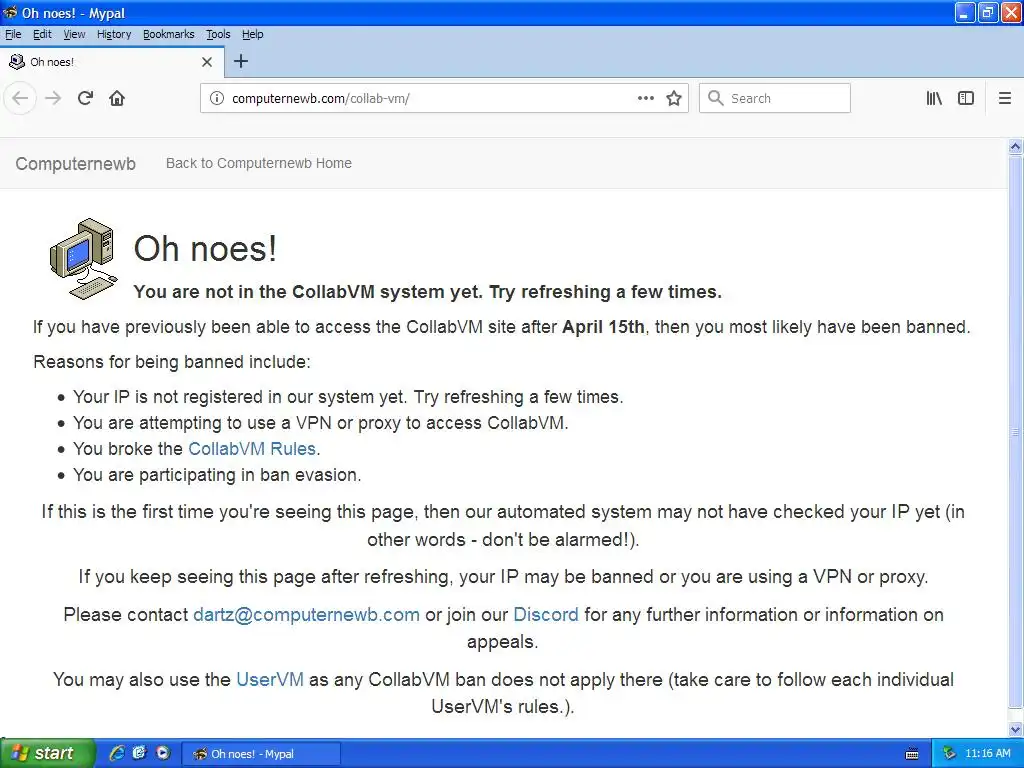The width and height of the screenshot is (1024, 768).
Task: Go forward using the forward arrow button
Action: [x=53, y=99]
